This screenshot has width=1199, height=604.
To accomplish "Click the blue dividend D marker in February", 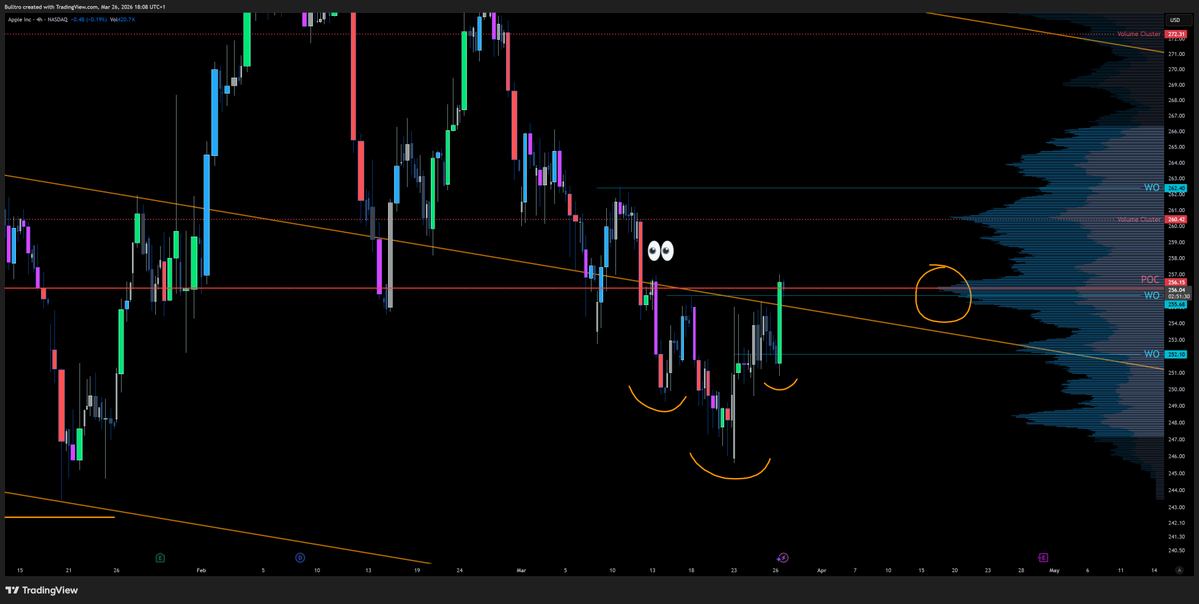I will pyautogui.click(x=301, y=558).
